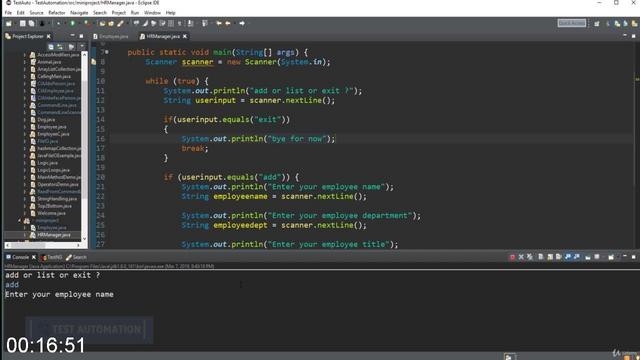Toggle the console Scroll Lock icon
This screenshot has height=360, width=640.
point(550,257)
